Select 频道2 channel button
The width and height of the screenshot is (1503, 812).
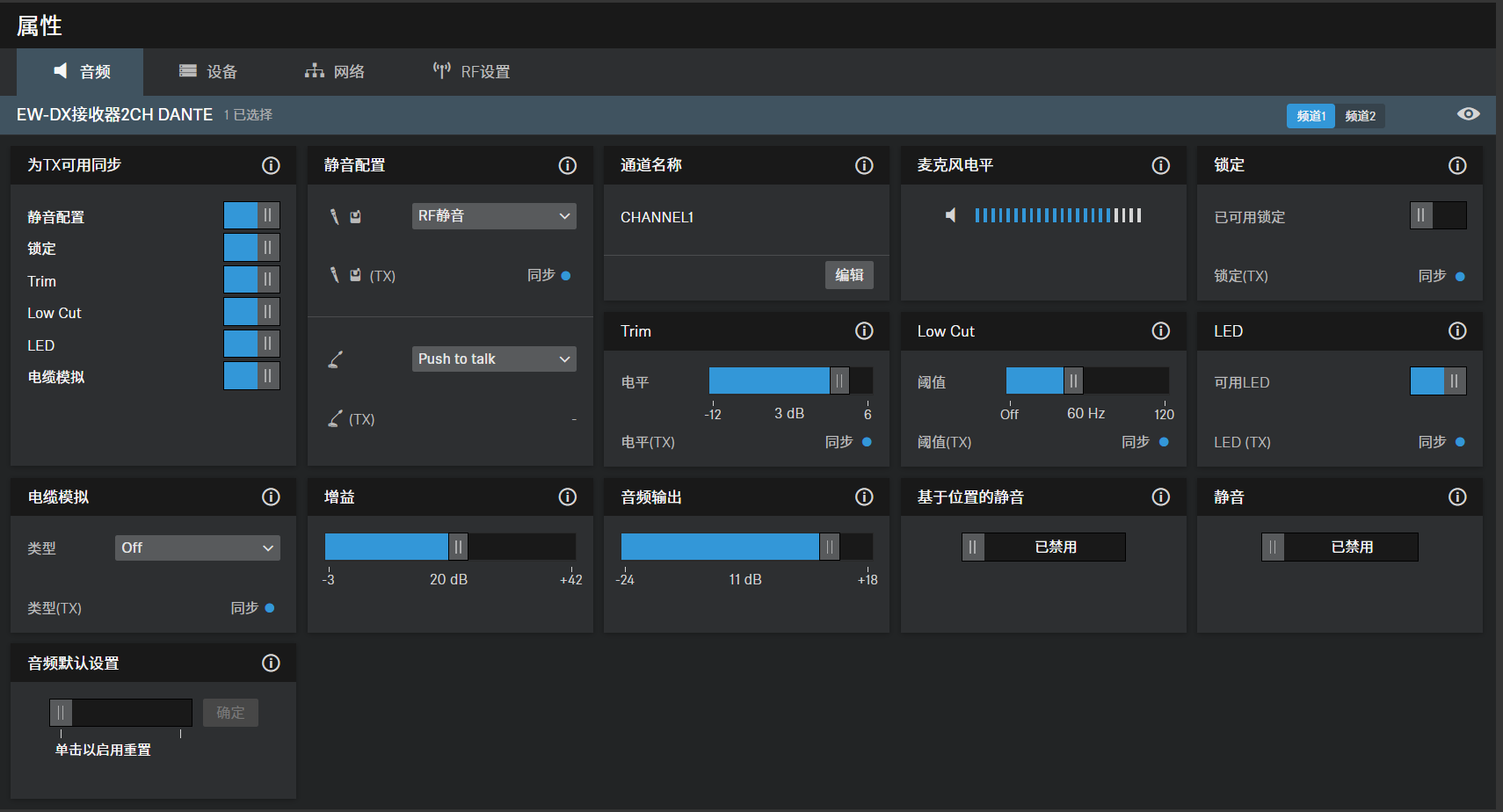(1360, 116)
